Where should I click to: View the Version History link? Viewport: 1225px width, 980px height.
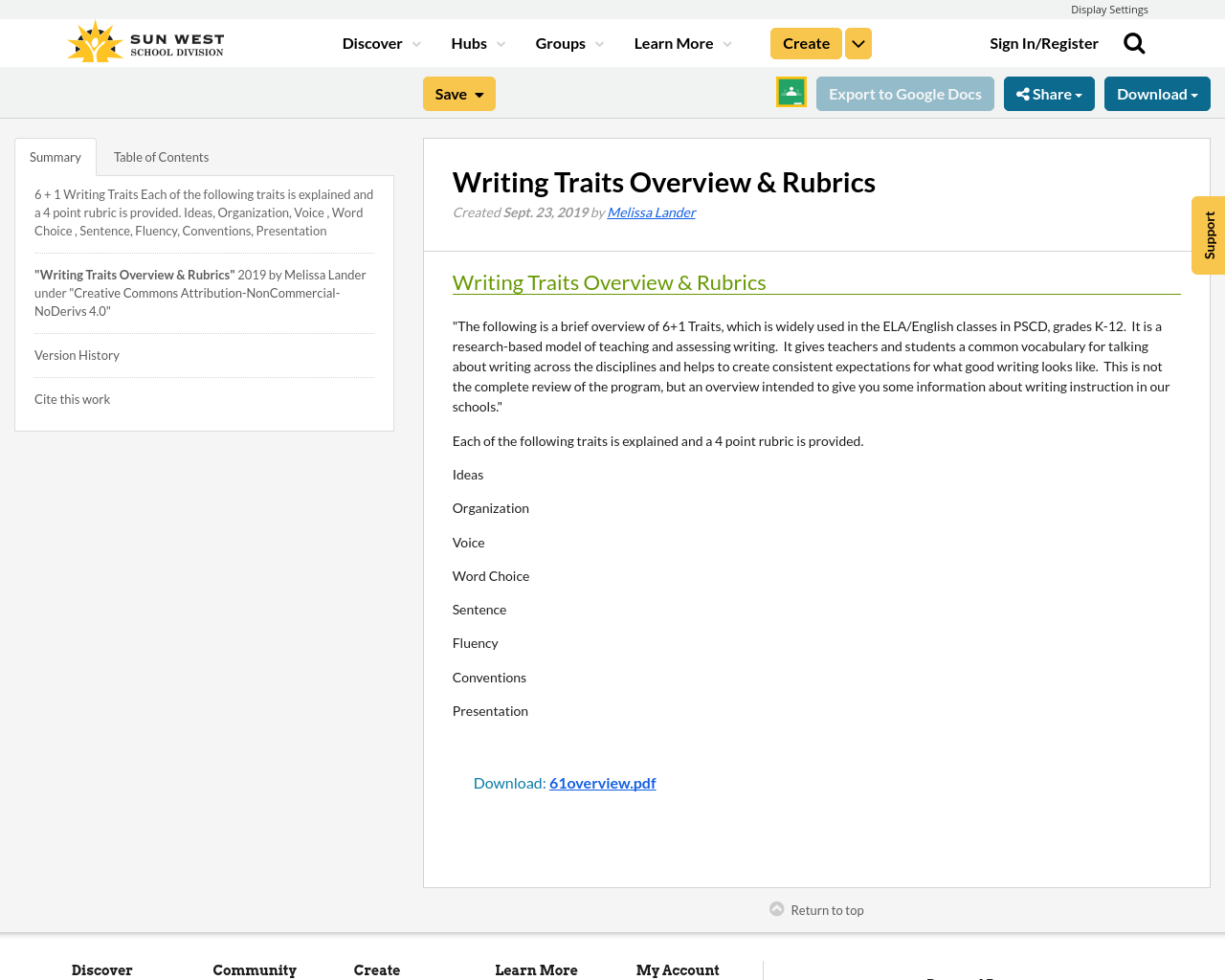tap(77, 354)
